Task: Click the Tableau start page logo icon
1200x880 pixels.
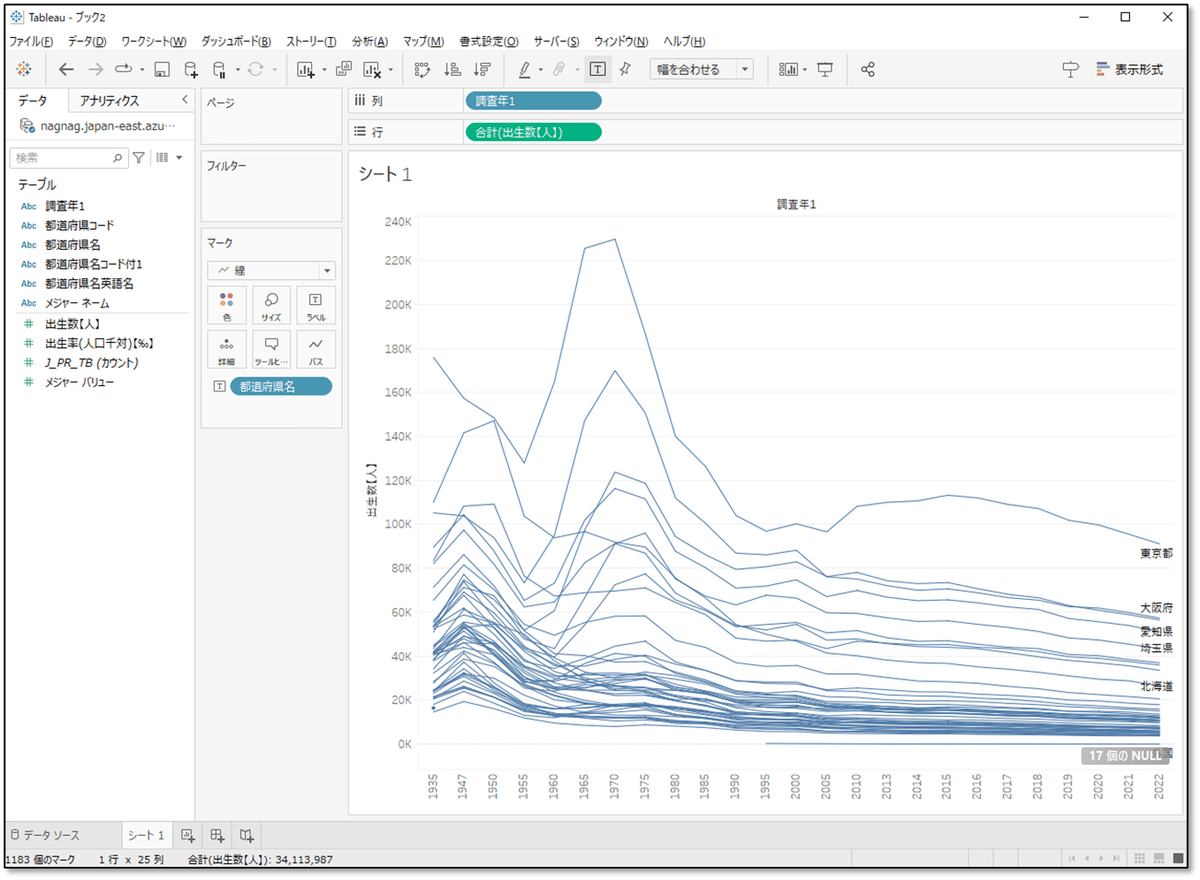Action: pyautogui.click(x=24, y=69)
